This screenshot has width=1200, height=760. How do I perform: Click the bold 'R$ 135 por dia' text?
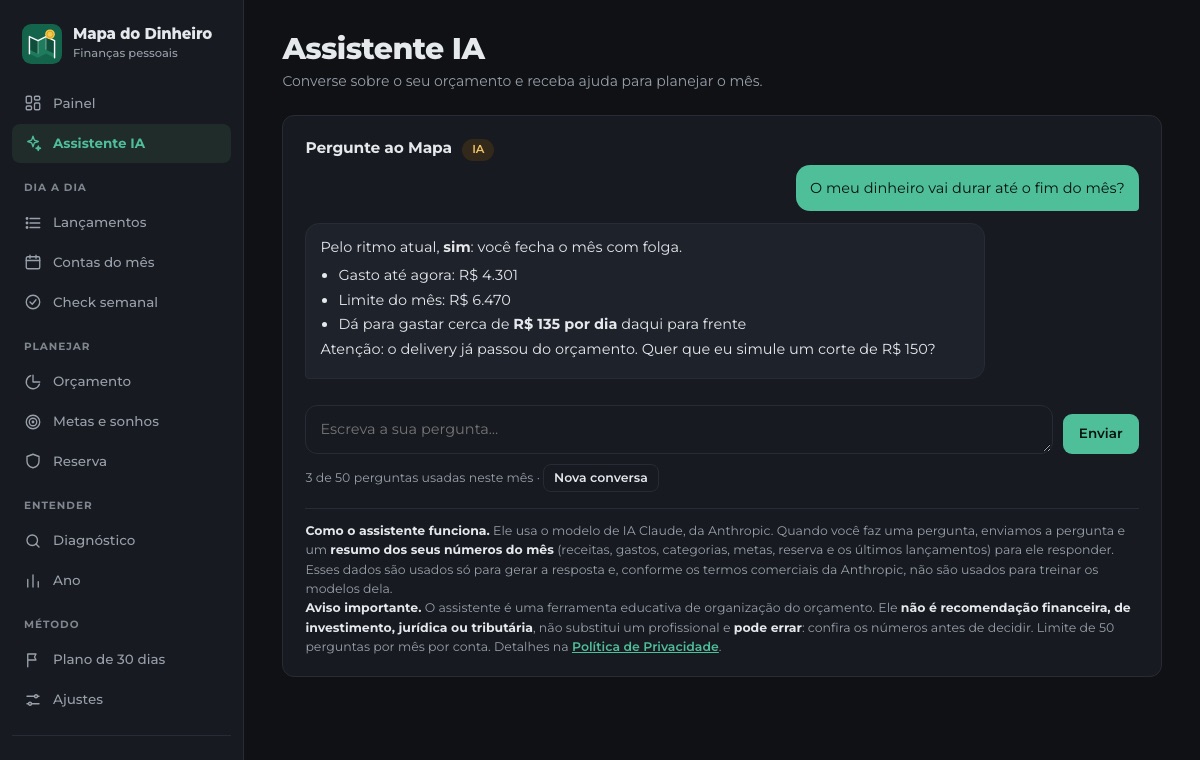coord(565,324)
